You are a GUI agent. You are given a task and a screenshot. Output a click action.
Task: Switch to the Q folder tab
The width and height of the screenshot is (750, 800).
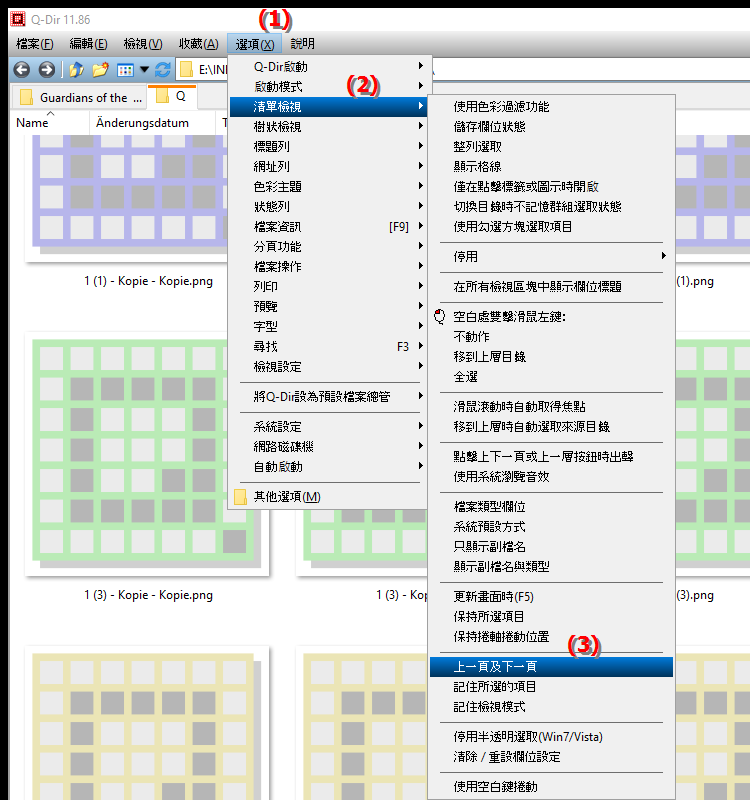click(172, 96)
